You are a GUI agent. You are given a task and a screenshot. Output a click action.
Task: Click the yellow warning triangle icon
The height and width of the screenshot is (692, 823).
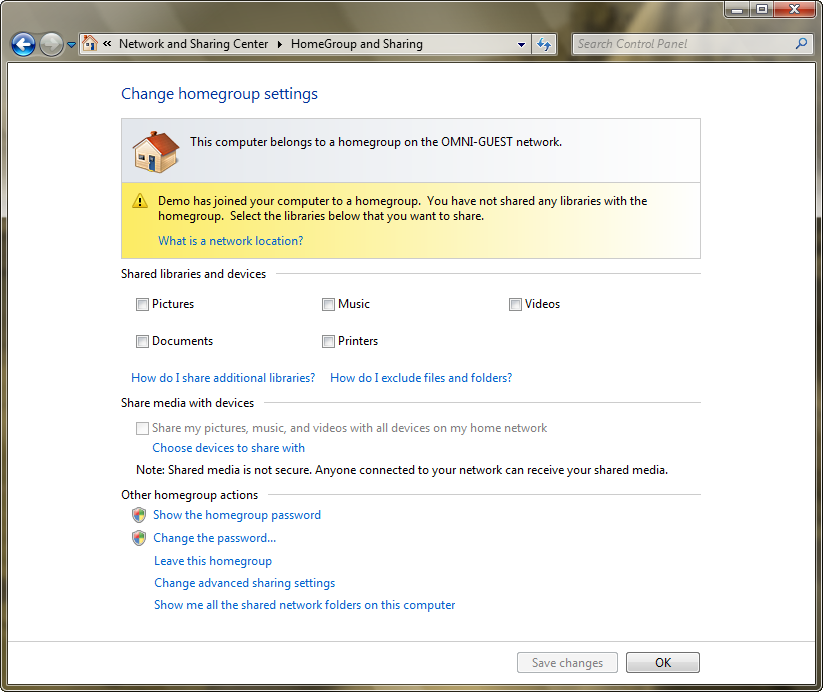(x=140, y=201)
